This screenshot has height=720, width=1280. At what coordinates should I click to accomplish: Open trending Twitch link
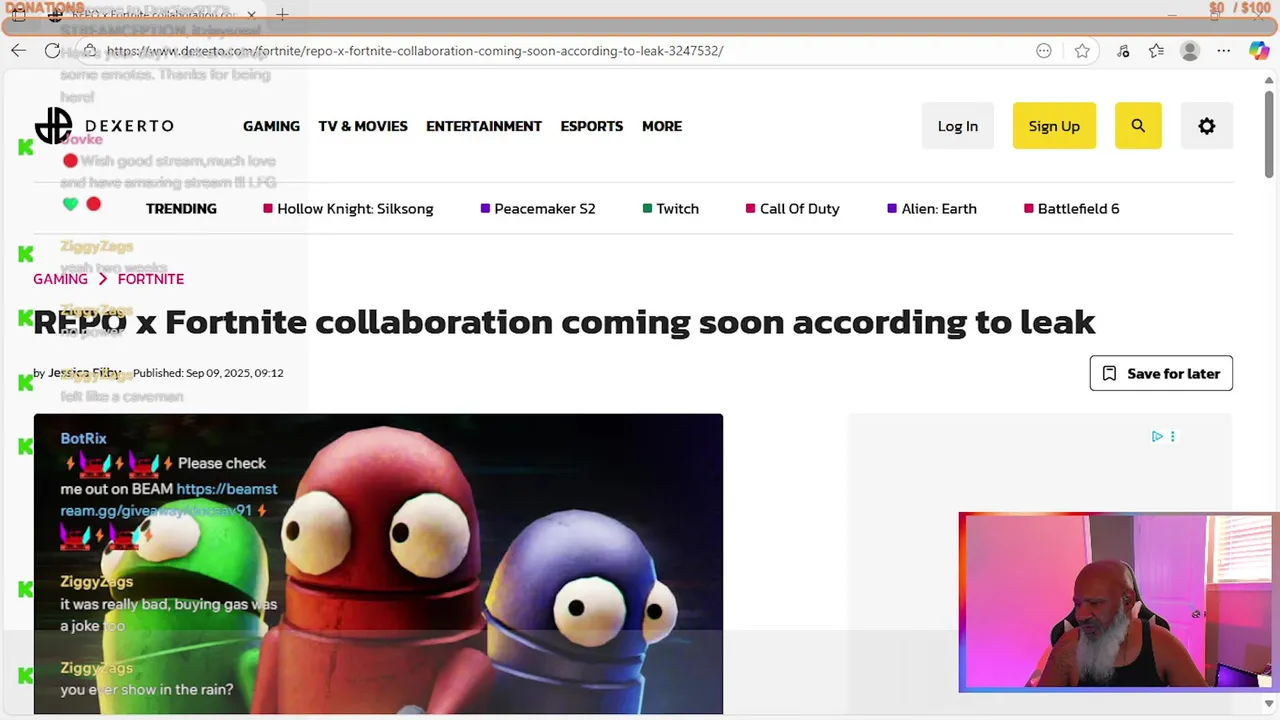pyautogui.click(x=671, y=208)
